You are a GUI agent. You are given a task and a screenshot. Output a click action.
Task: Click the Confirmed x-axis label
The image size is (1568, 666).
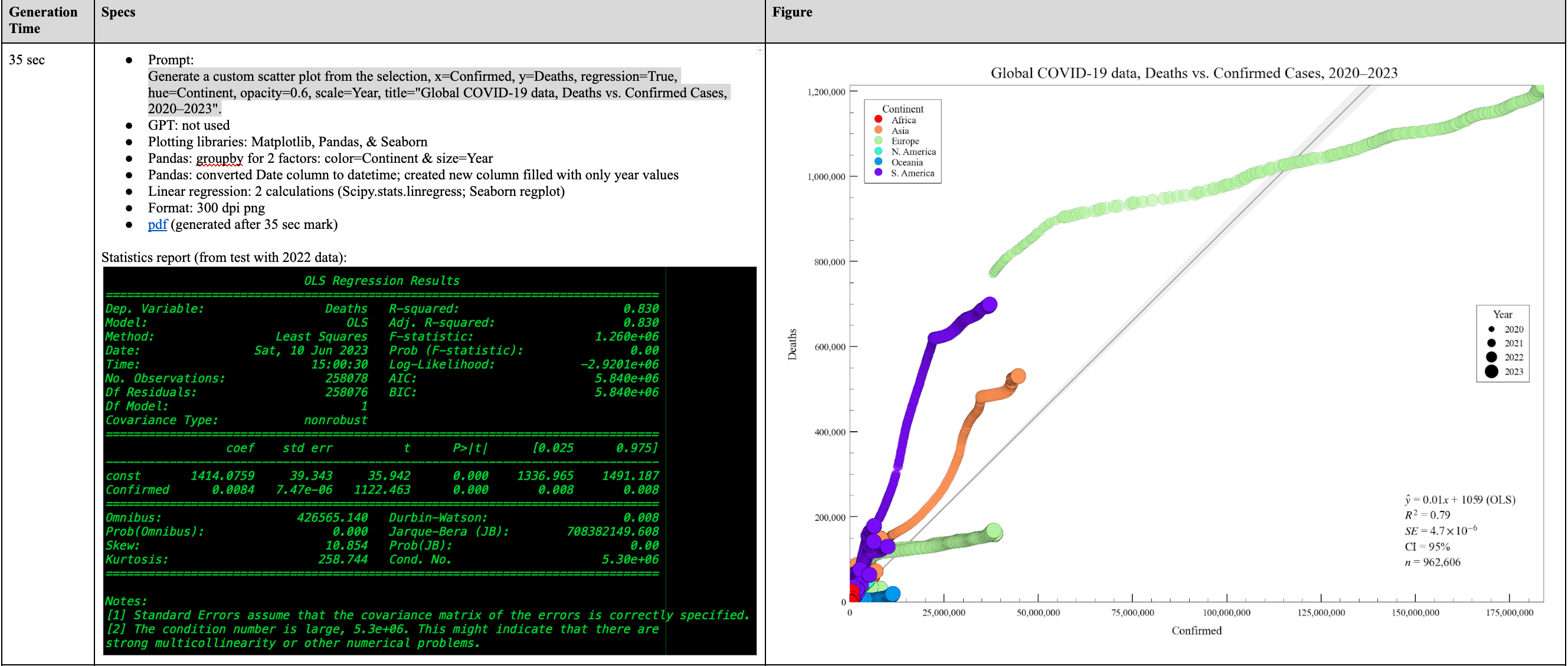[x=1196, y=631]
